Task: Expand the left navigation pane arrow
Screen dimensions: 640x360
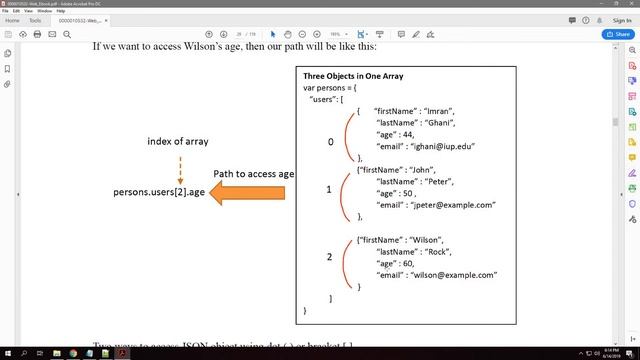Action: pyautogui.click(x=18, y=195)
